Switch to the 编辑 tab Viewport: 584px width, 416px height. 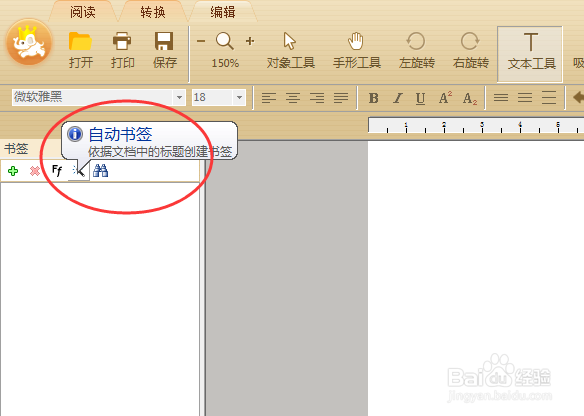223,12
